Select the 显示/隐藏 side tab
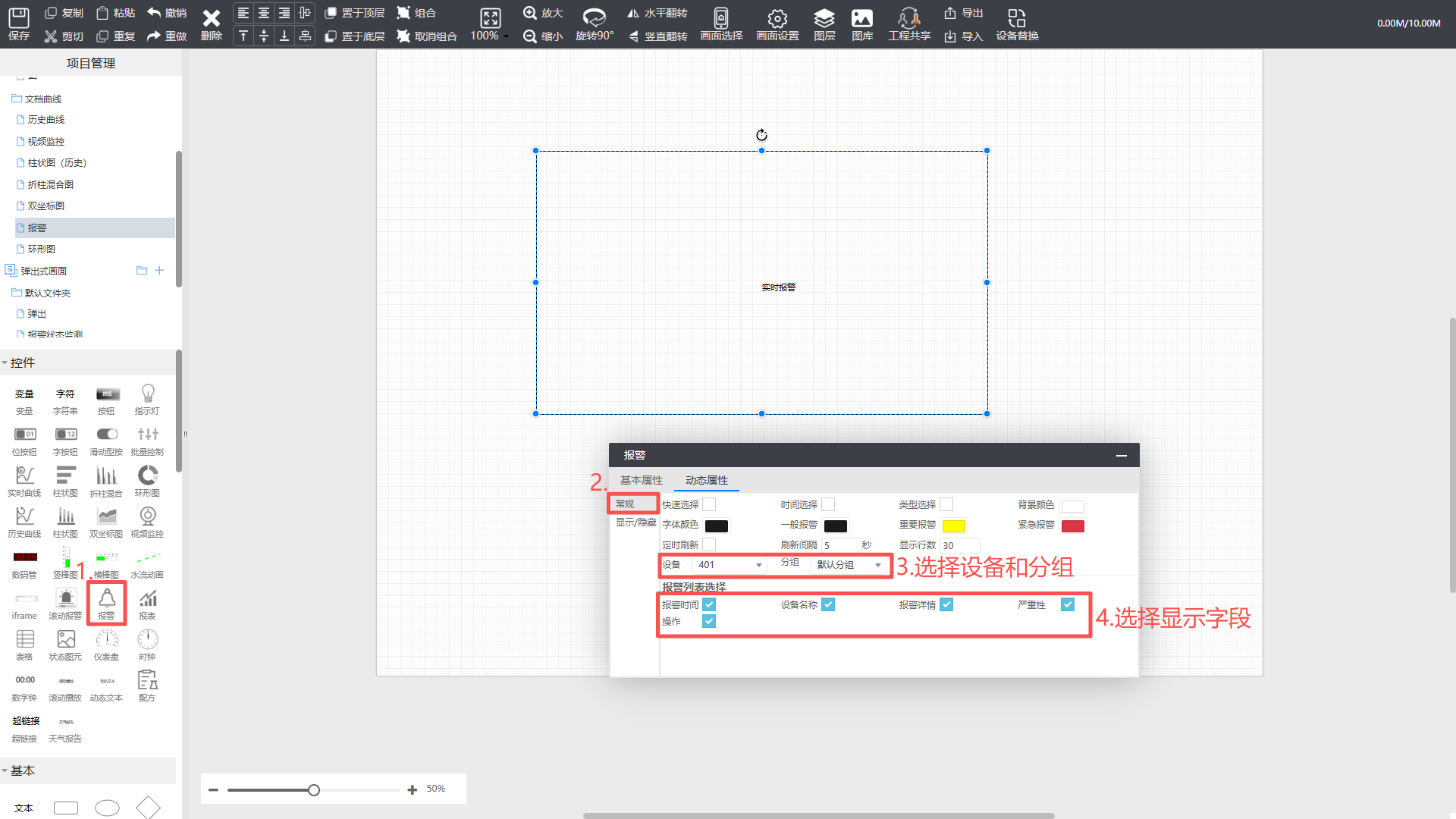The width and height of the screenshot is (1456, 819). click(x=635, y=522)
